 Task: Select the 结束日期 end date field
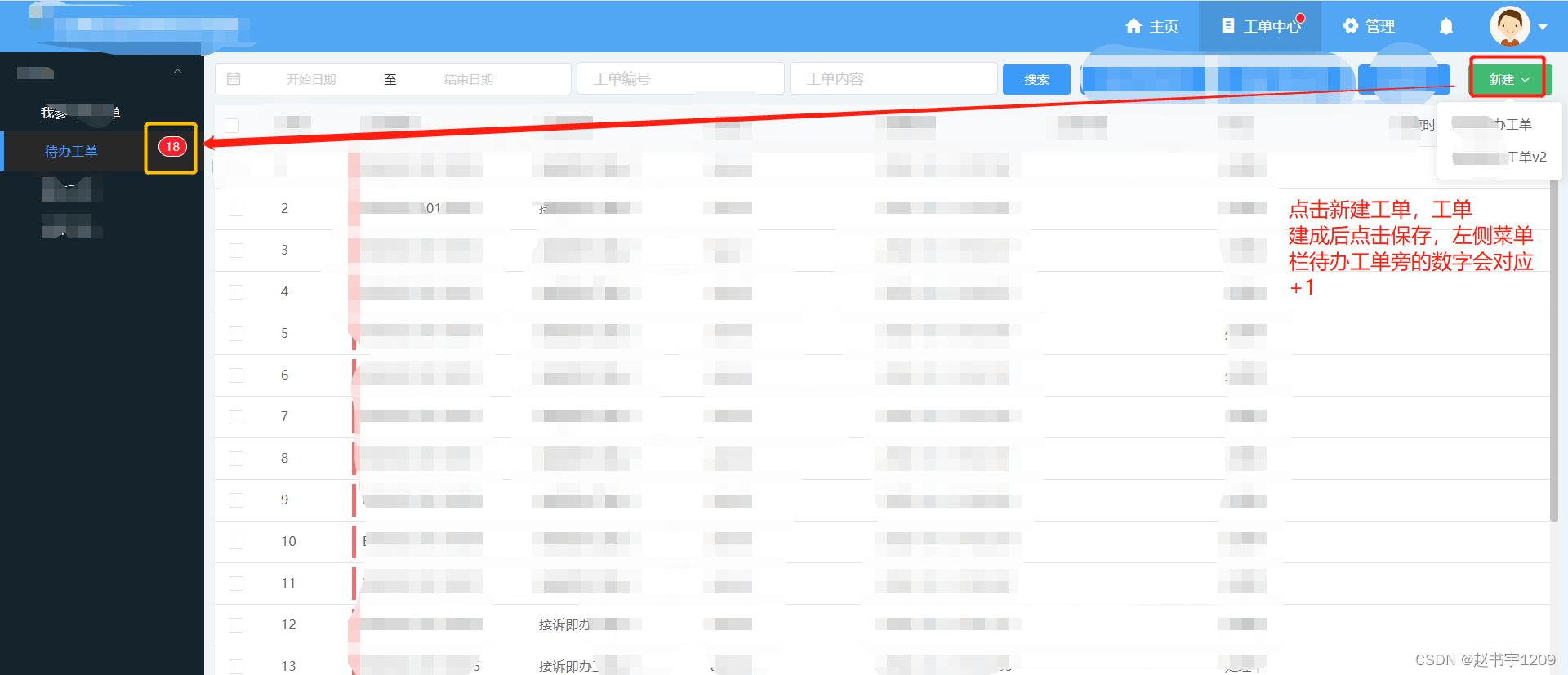tap(469, 79)
